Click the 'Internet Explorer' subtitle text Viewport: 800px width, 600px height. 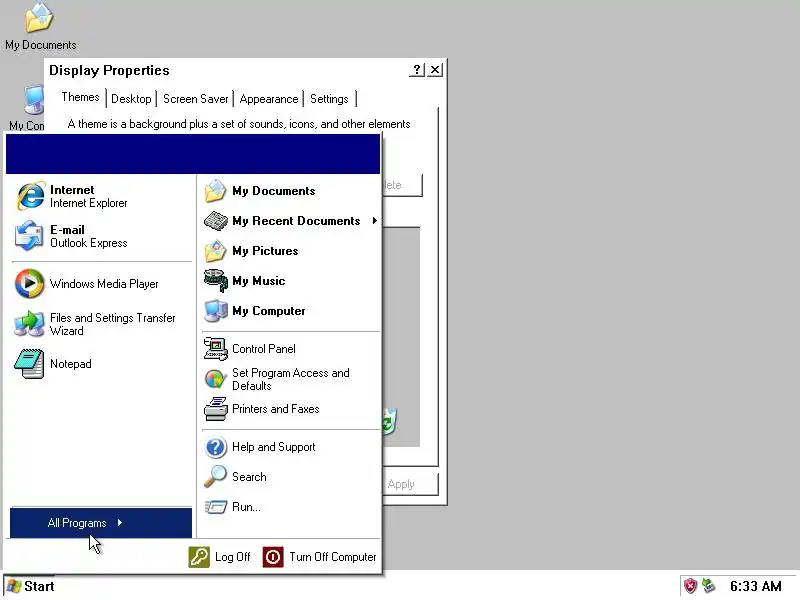[x=89, y=203]
